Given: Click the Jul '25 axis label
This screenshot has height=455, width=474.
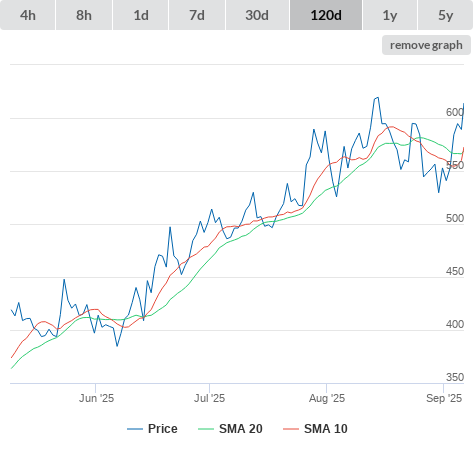Looking at the screenshot, I should click(209, 398).
